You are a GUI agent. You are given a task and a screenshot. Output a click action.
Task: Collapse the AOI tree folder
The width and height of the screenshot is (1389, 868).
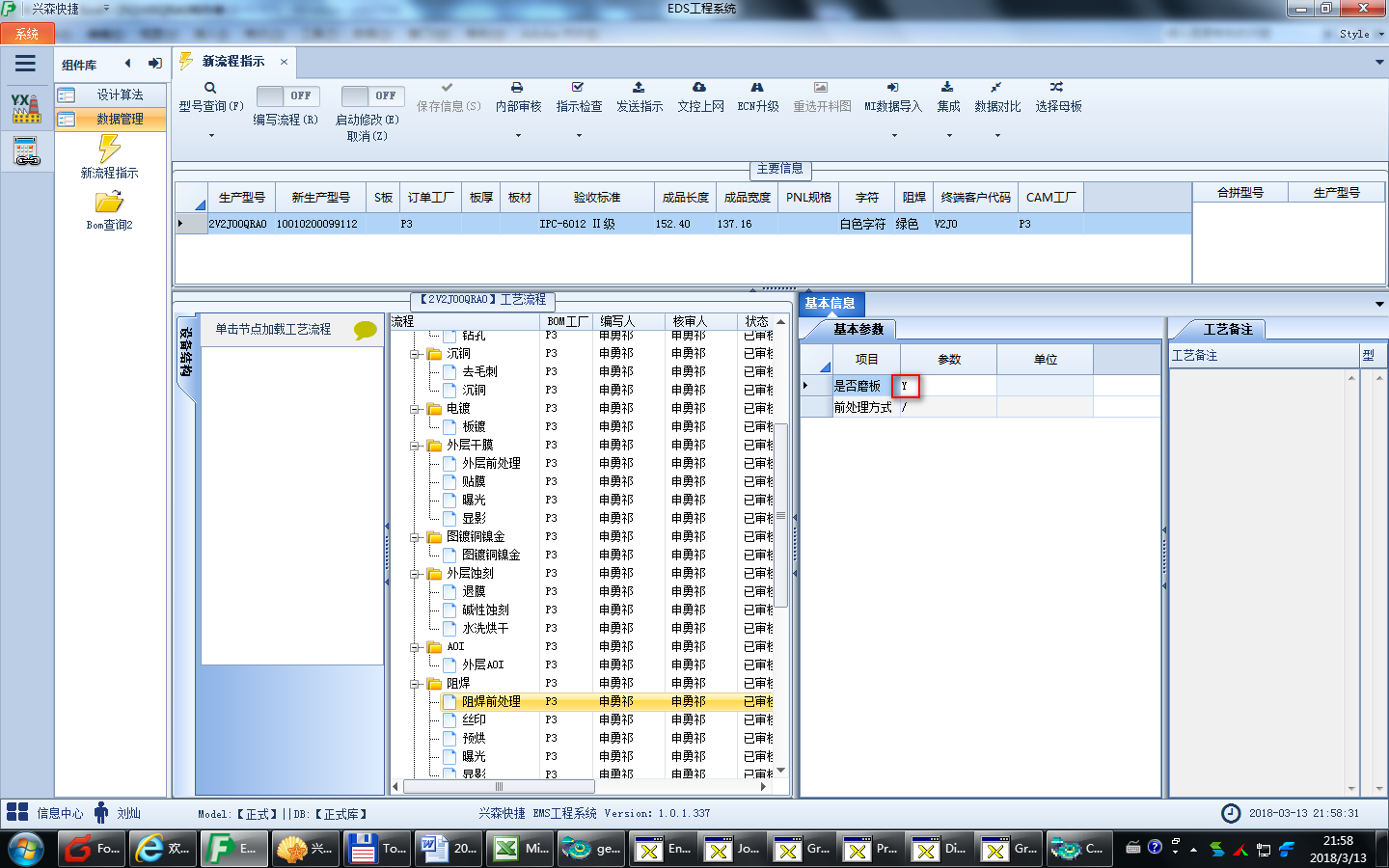[x=415, y=647]
